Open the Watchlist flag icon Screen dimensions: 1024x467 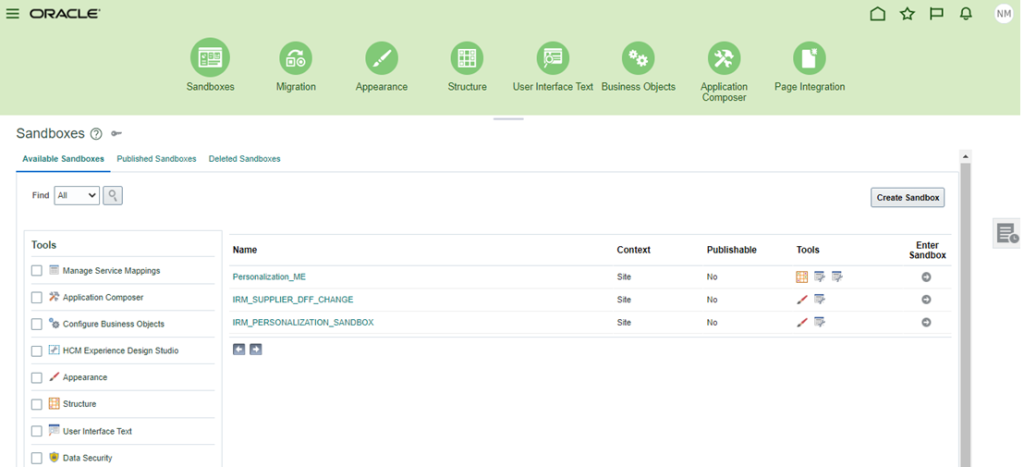936,14
